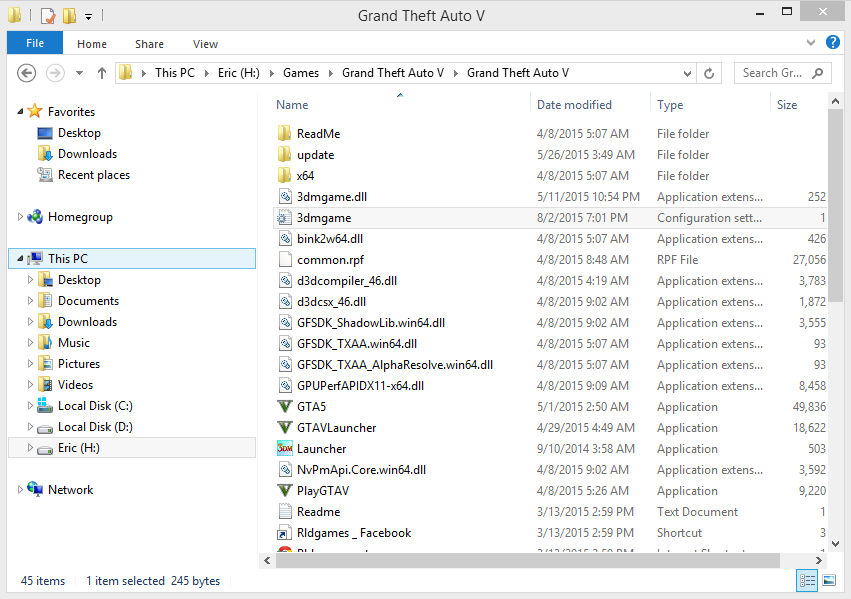Select Music in the navigation pane
The image size is (851, 599).
pyautogui.click(x=74, y=343)
